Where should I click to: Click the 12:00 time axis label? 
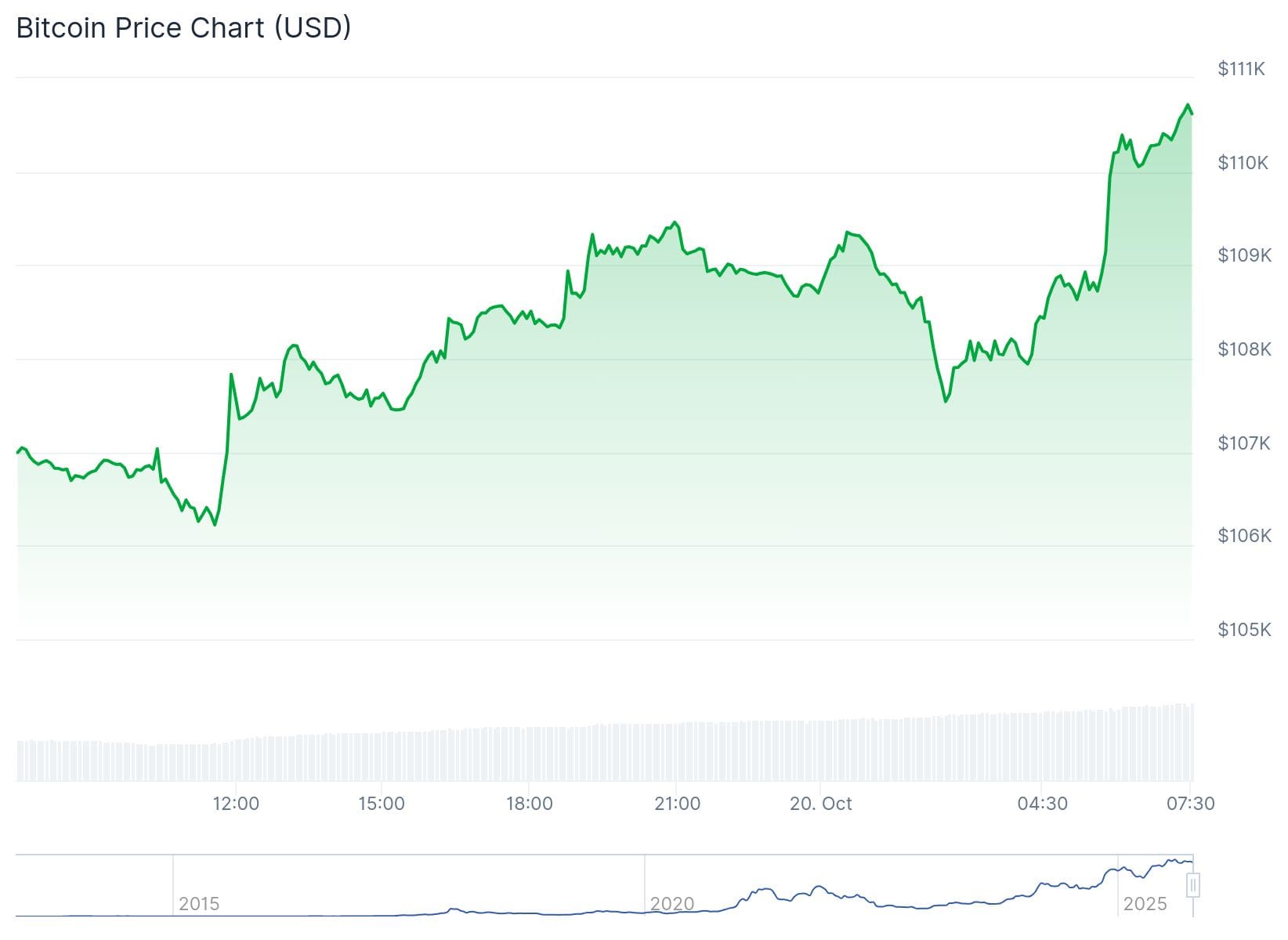[236, 804]
